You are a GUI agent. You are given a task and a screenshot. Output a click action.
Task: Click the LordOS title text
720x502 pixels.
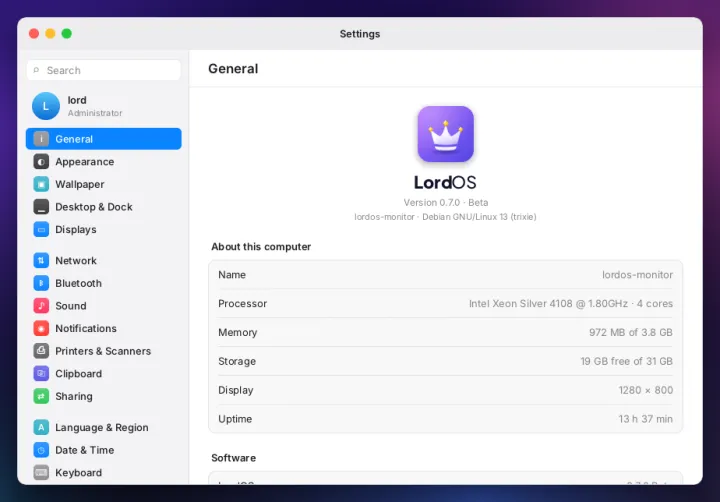[445, 182]
